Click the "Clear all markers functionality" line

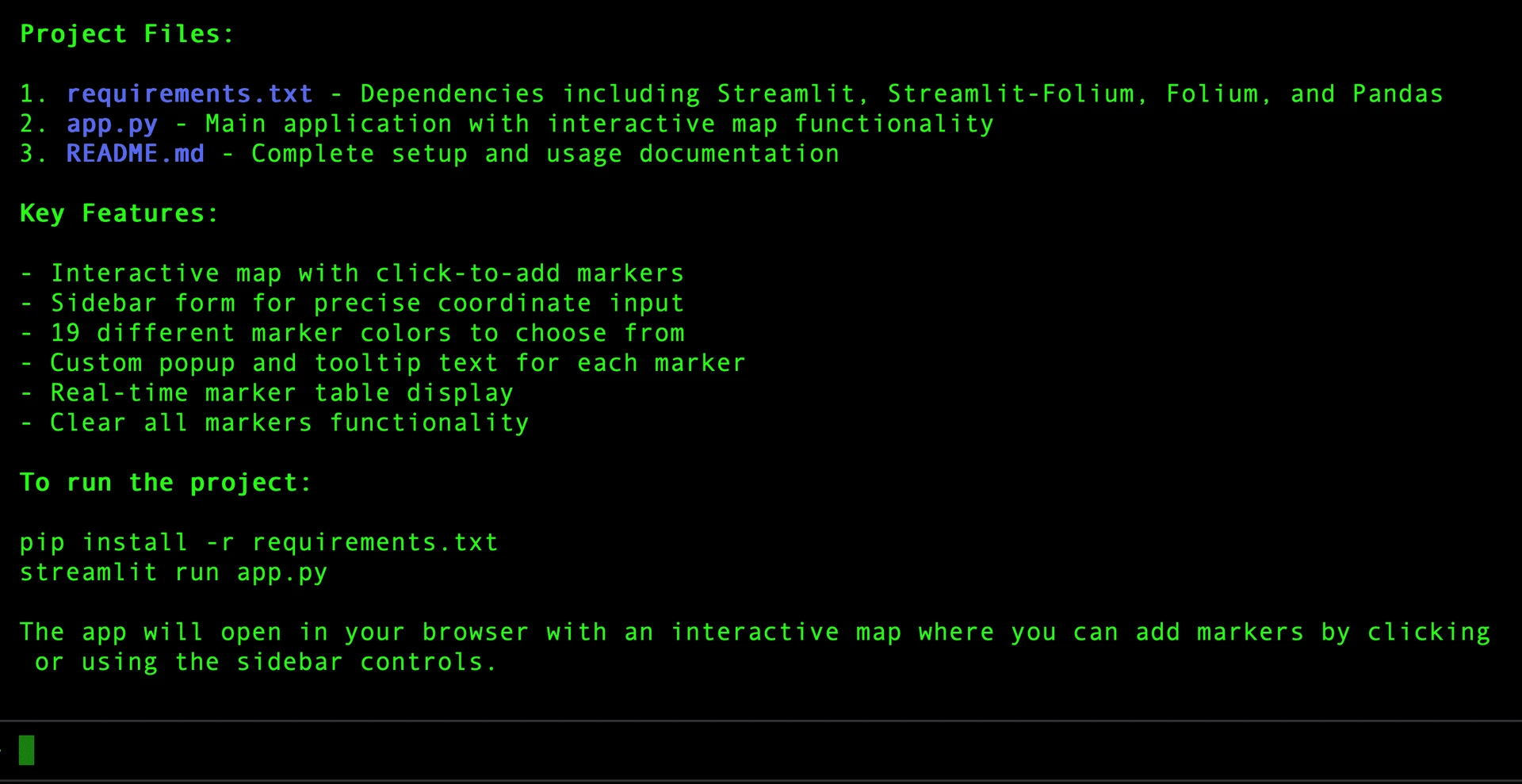pos(289,423)
